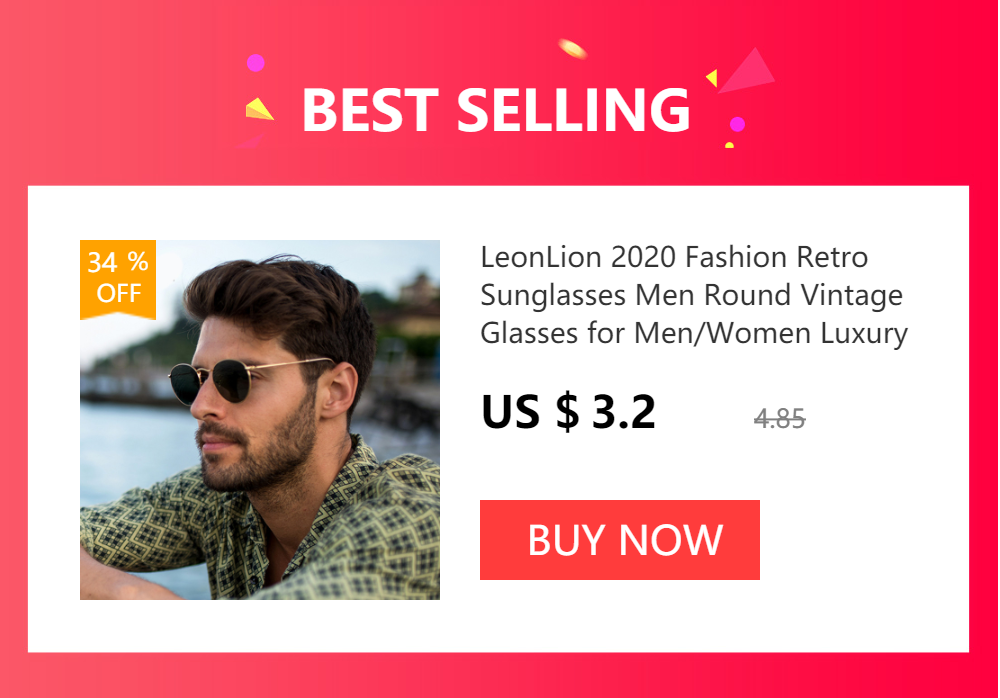Click the US $ 3.2 price
The width and height of the screenshot is (1000, 700).
point(568,412)
